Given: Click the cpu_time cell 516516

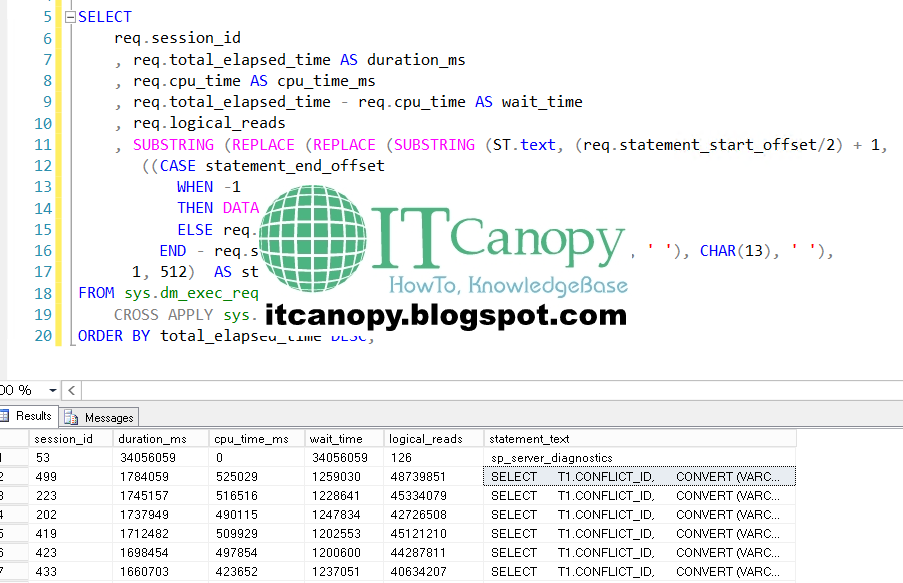Looking at the screenshot, I should click(257, 496).
